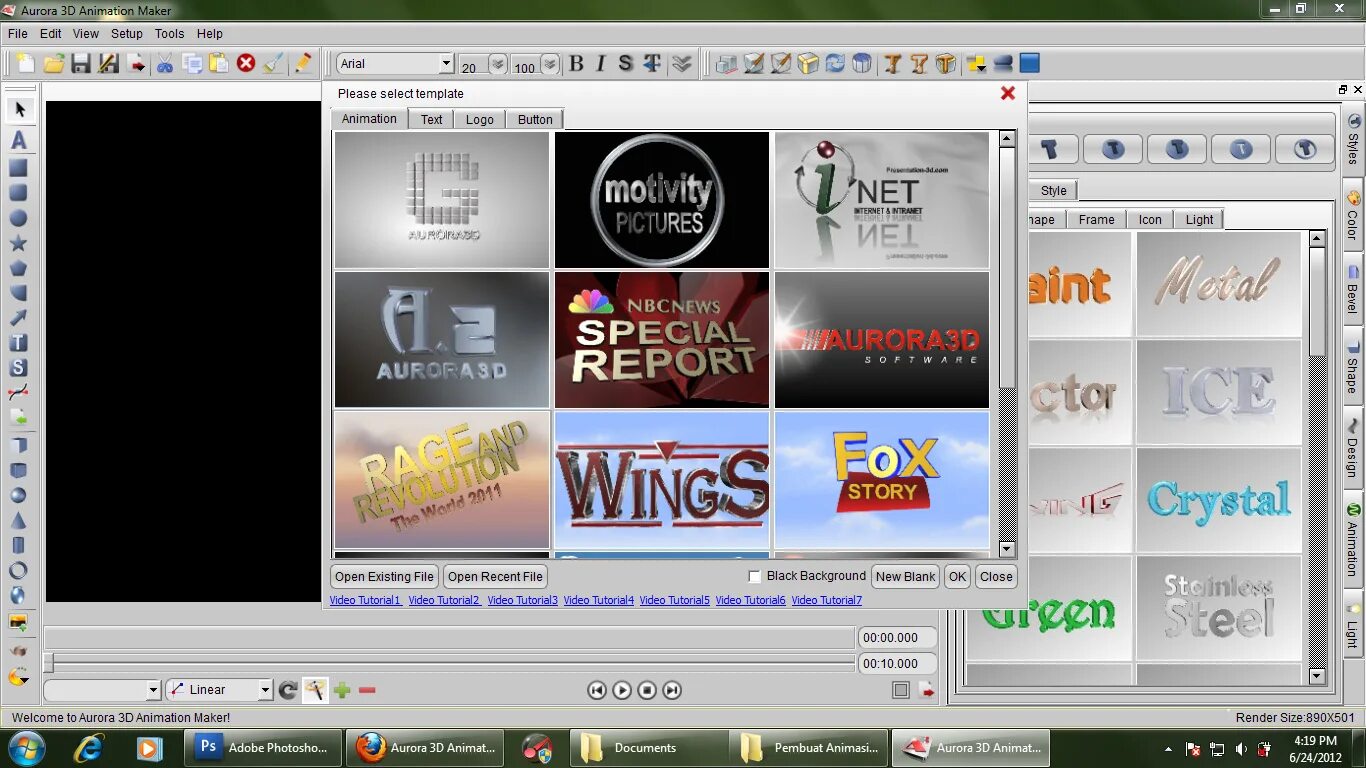Click the export icon beside timeline
The width and height of the screenshot is (1366, 768).
(x=926, y=690)
